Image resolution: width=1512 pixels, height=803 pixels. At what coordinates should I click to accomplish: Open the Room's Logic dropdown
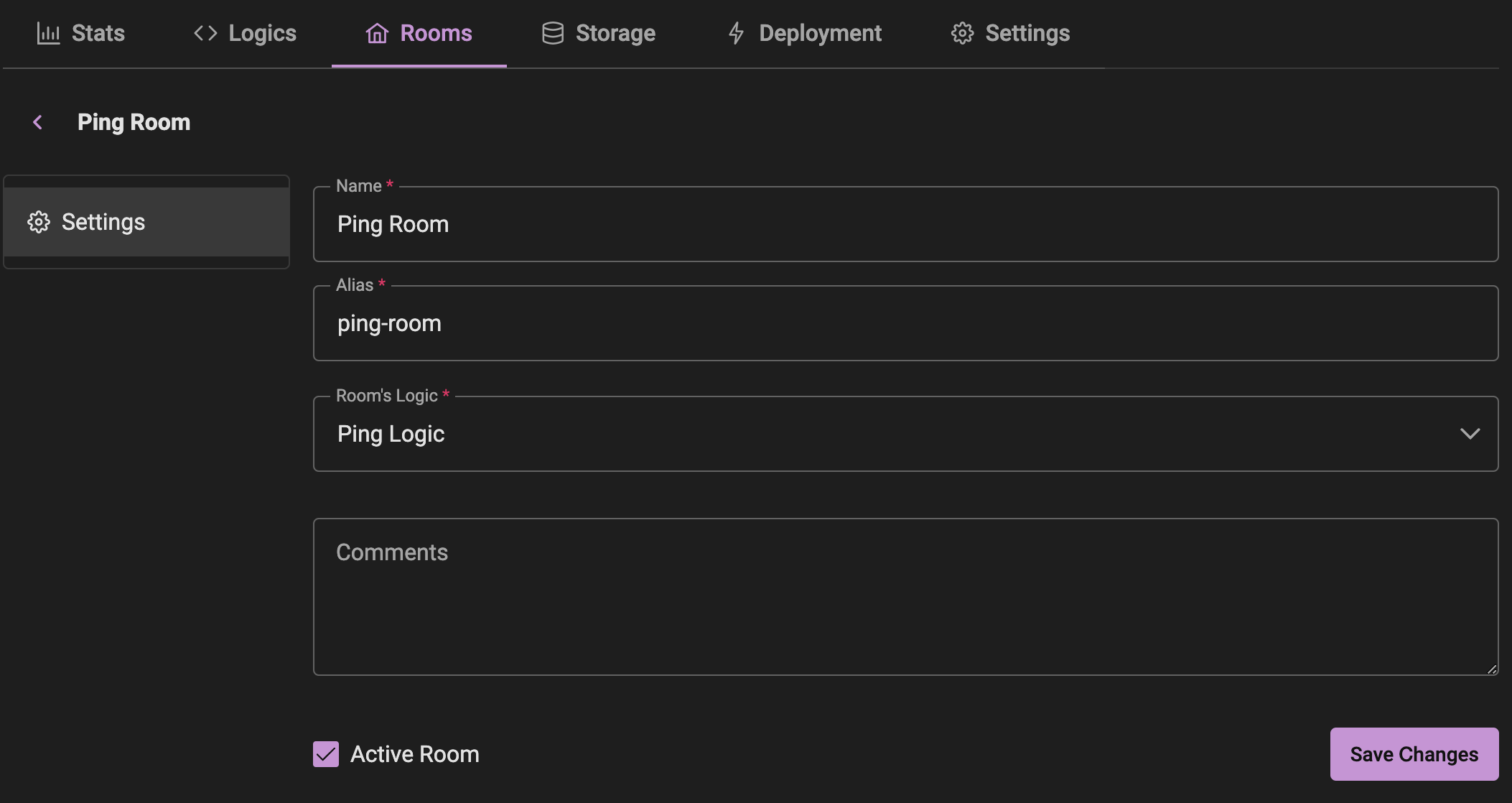click(x=905, y=434)
